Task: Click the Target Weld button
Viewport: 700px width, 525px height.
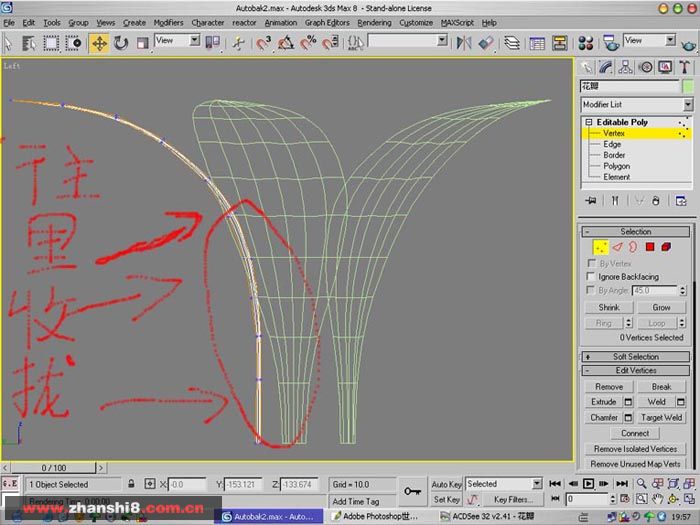Action: [x=661, y=417]
